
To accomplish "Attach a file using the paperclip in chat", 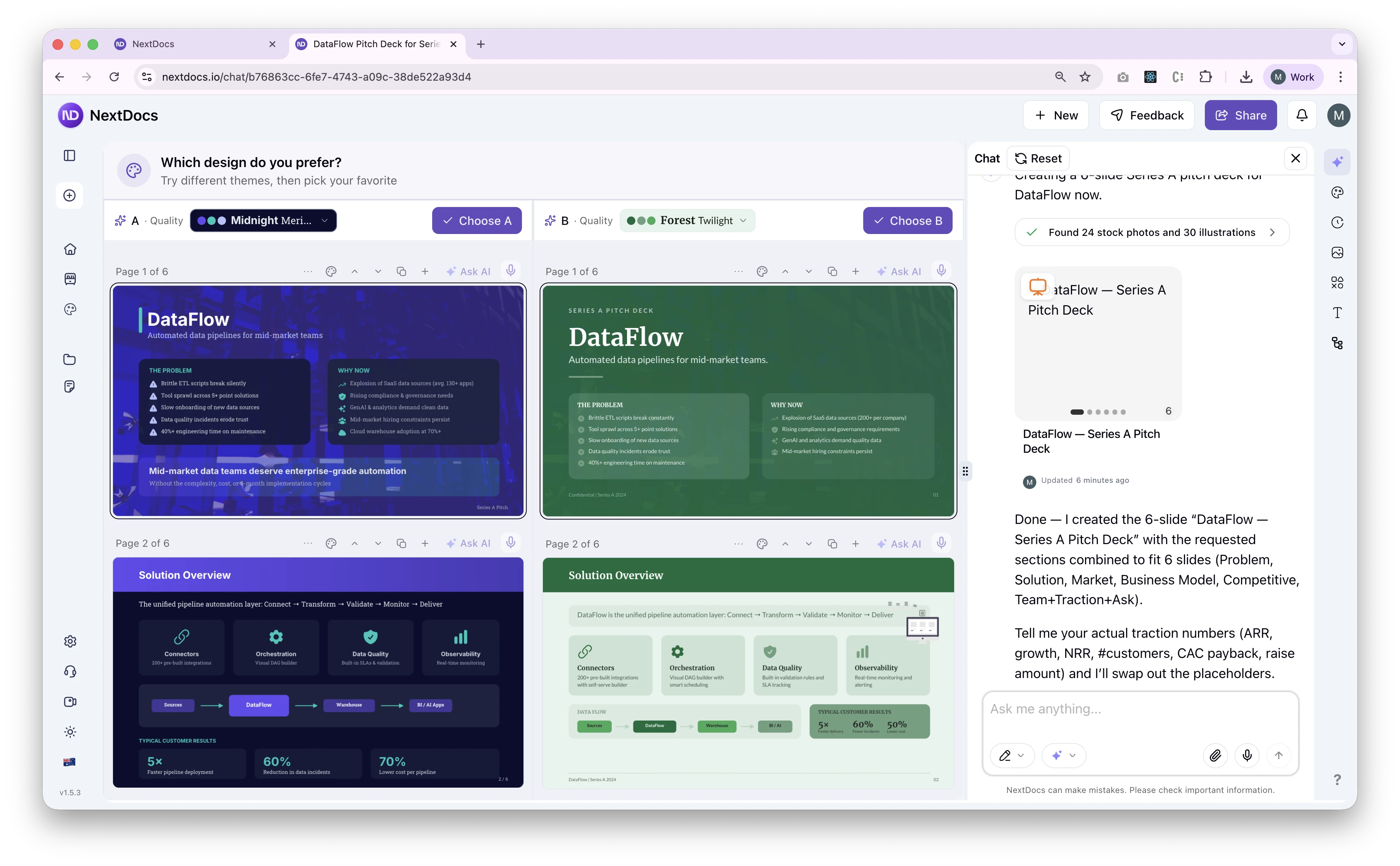I will click(1215, 756).
